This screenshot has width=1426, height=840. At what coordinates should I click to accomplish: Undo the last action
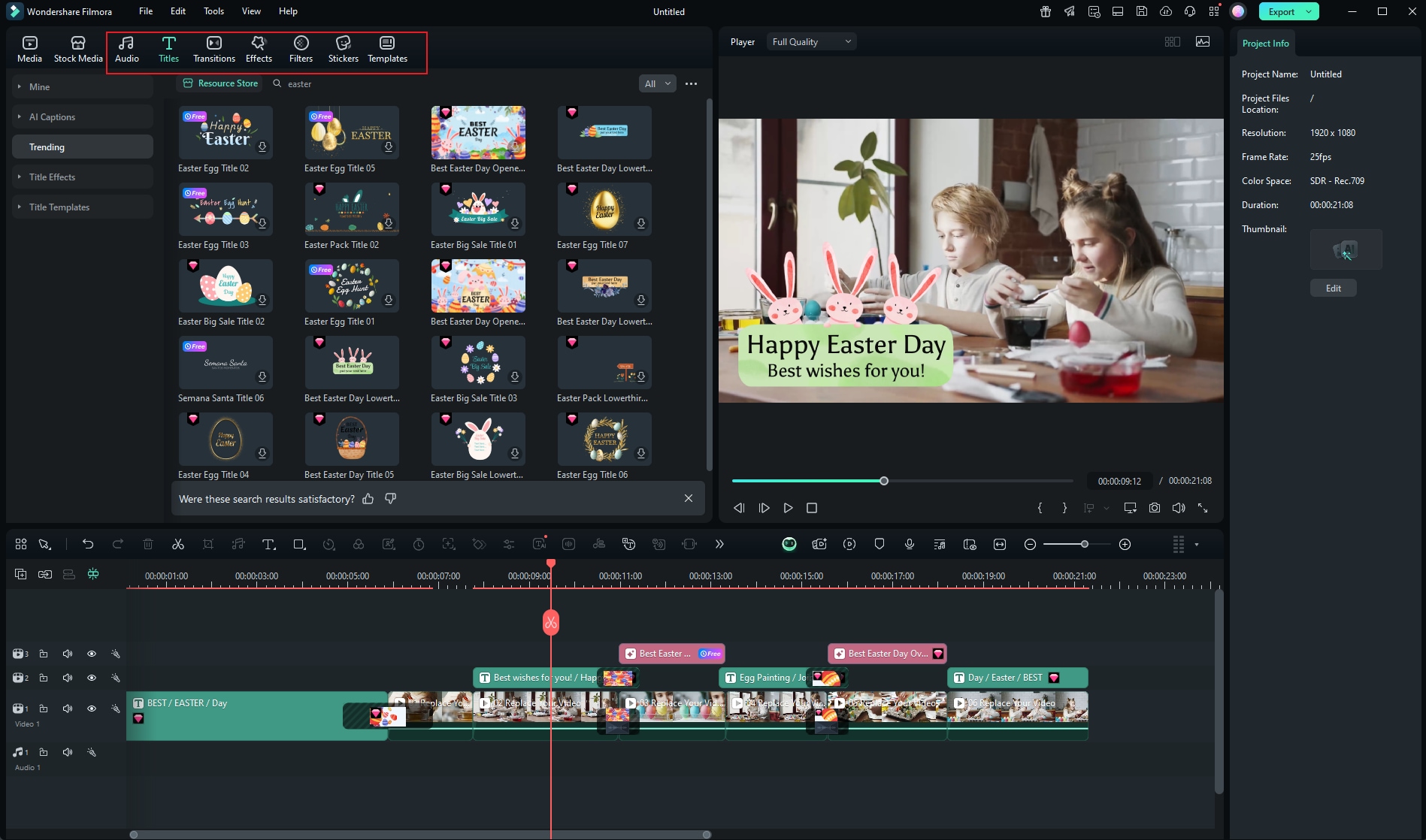point(88,544)
